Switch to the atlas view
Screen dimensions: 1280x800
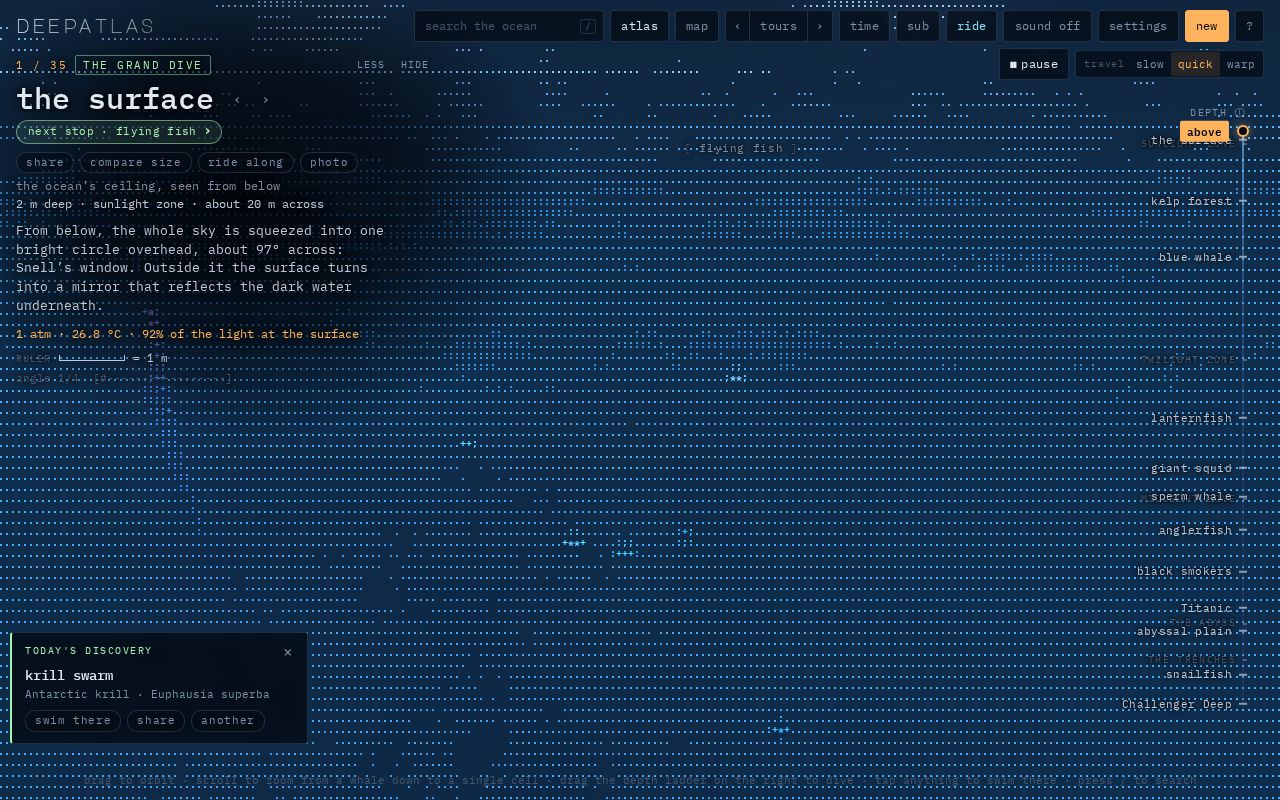(639, 26)
